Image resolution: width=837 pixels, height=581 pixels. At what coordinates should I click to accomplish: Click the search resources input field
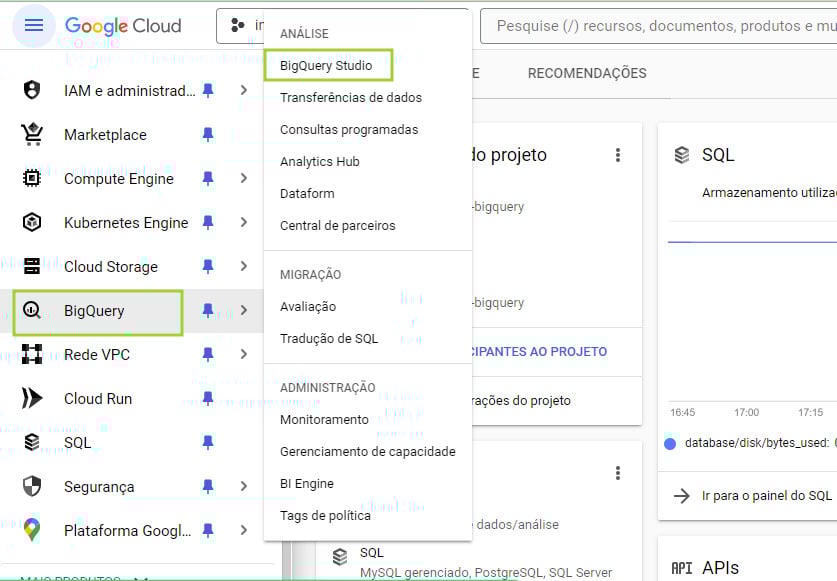[x=659, y=26]
